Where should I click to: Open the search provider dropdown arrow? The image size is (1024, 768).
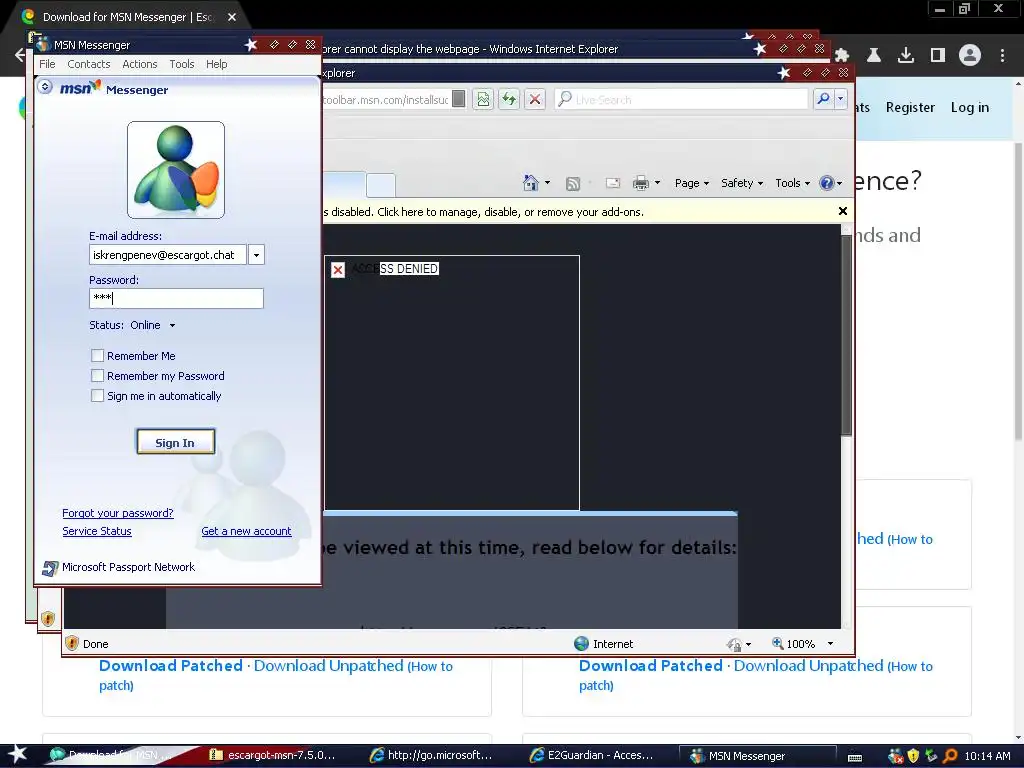pos(840,99)
